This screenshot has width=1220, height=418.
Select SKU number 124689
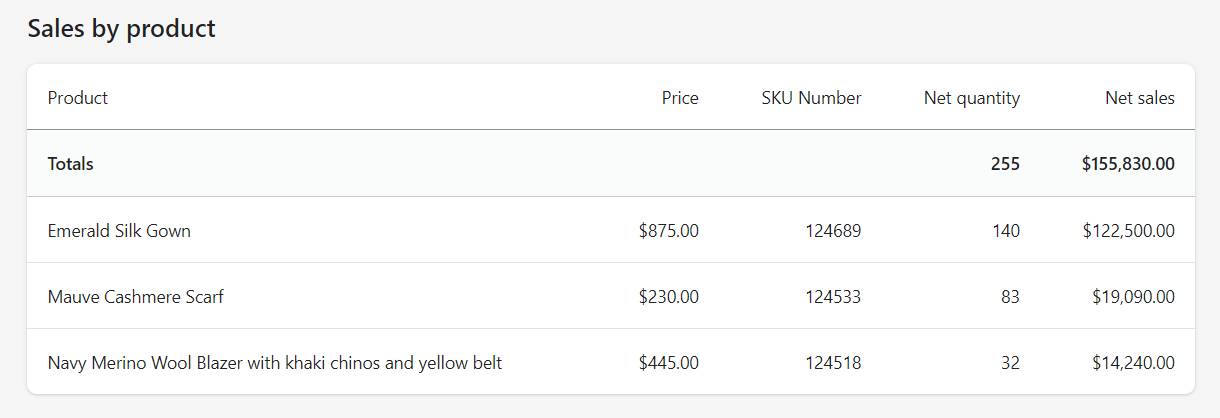[x=833, y=231]
